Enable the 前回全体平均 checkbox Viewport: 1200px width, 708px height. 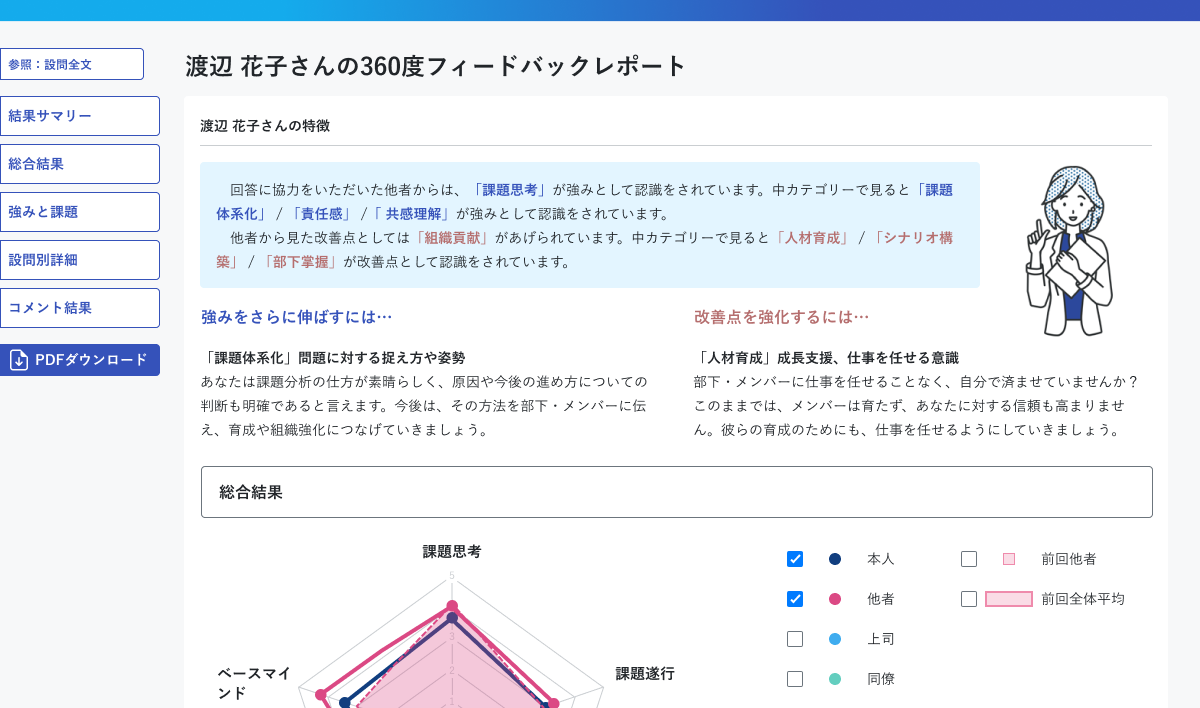coord(969,599)
